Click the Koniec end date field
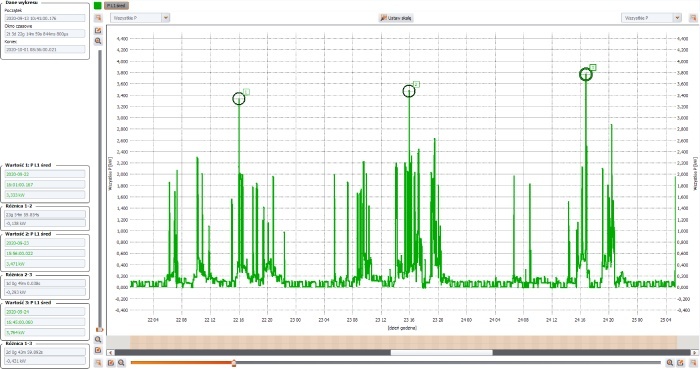 click(45, 50)
